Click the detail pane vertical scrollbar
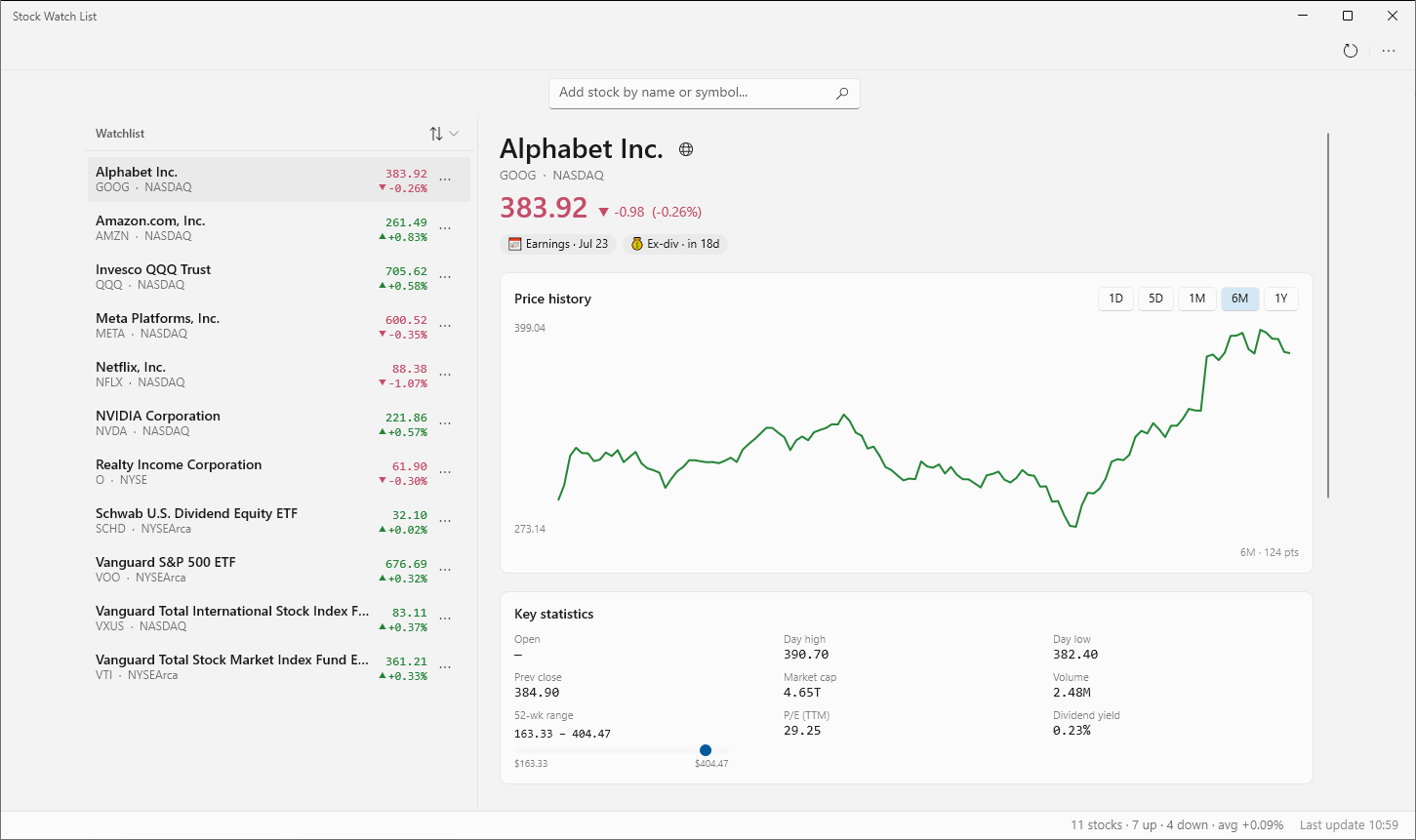 pos(1328,315)
